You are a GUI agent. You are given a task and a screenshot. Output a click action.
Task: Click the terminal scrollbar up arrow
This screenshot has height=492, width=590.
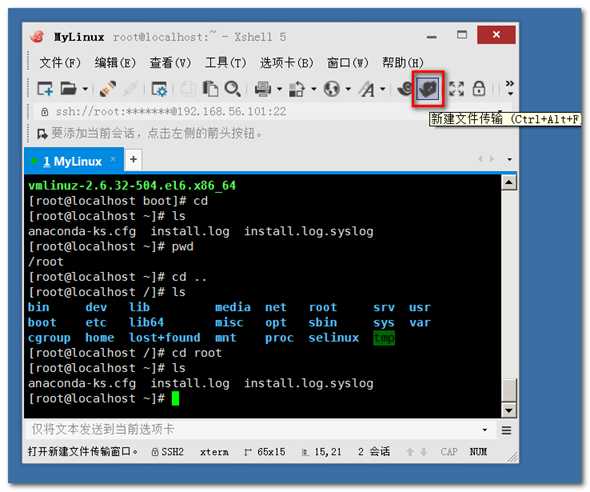point(509,183)
